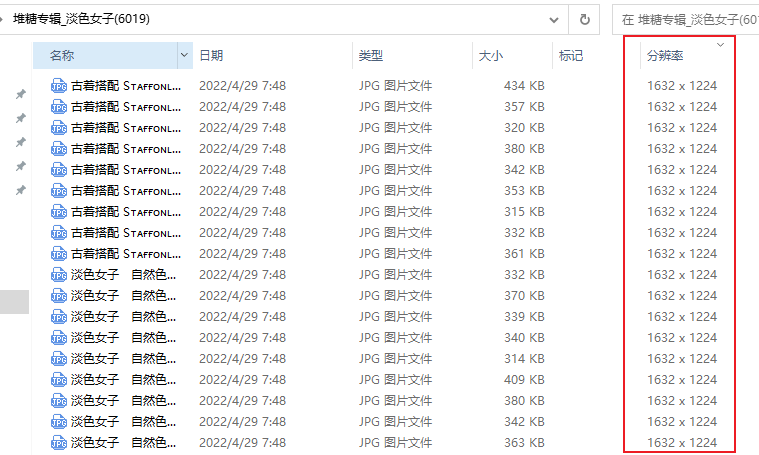Click the JPG icon of the 409 KB file
This screenshot has width=759, height=455.
[59, 379]
